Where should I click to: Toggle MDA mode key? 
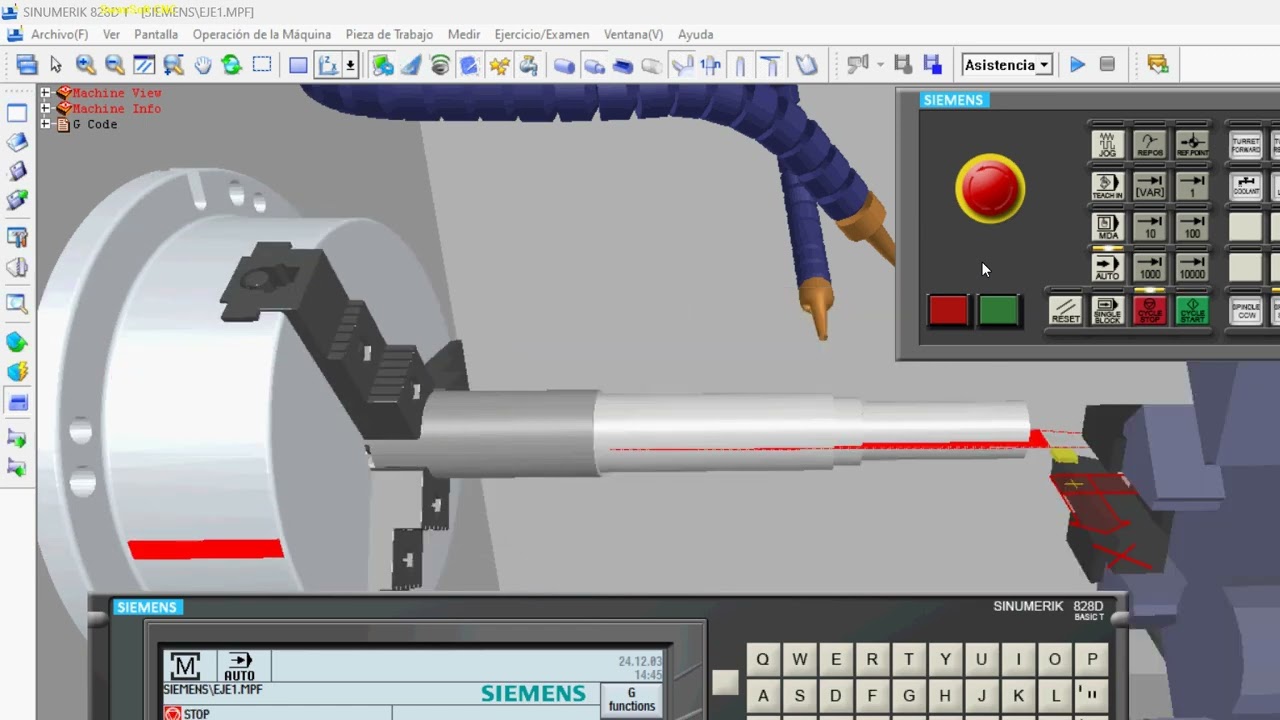1107,227
